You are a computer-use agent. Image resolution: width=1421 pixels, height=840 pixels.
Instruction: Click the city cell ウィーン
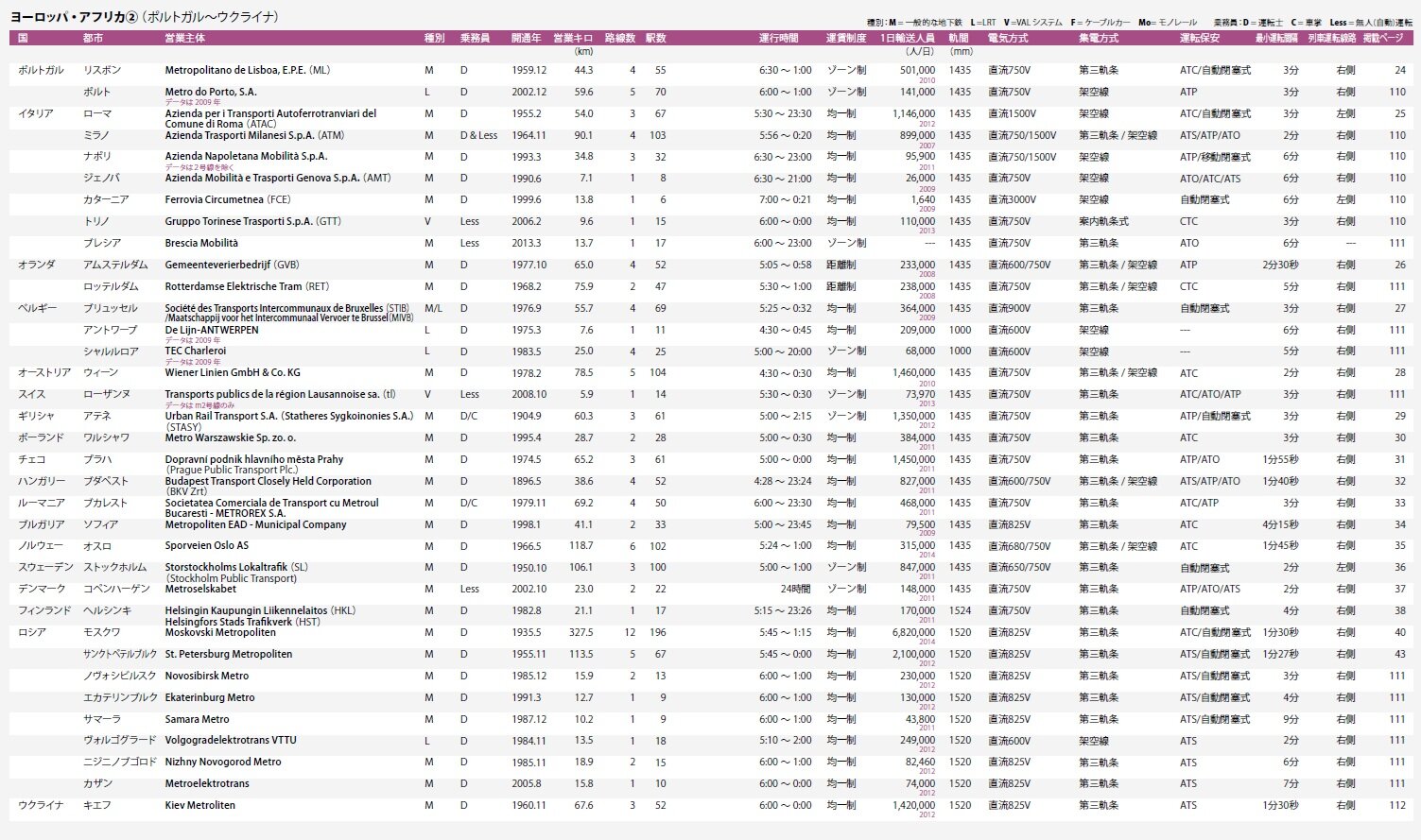click(101, 373)
